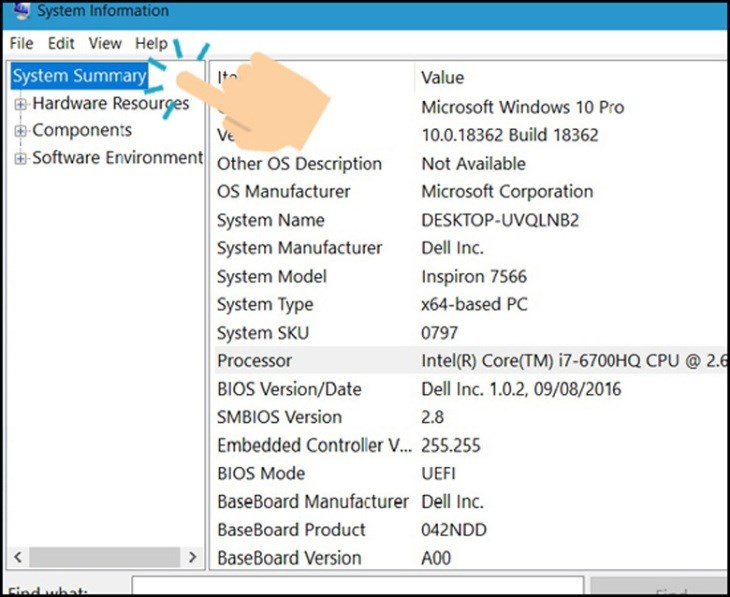Open the View menu
This screenshot has width=730, height=597.
[105, 43]
